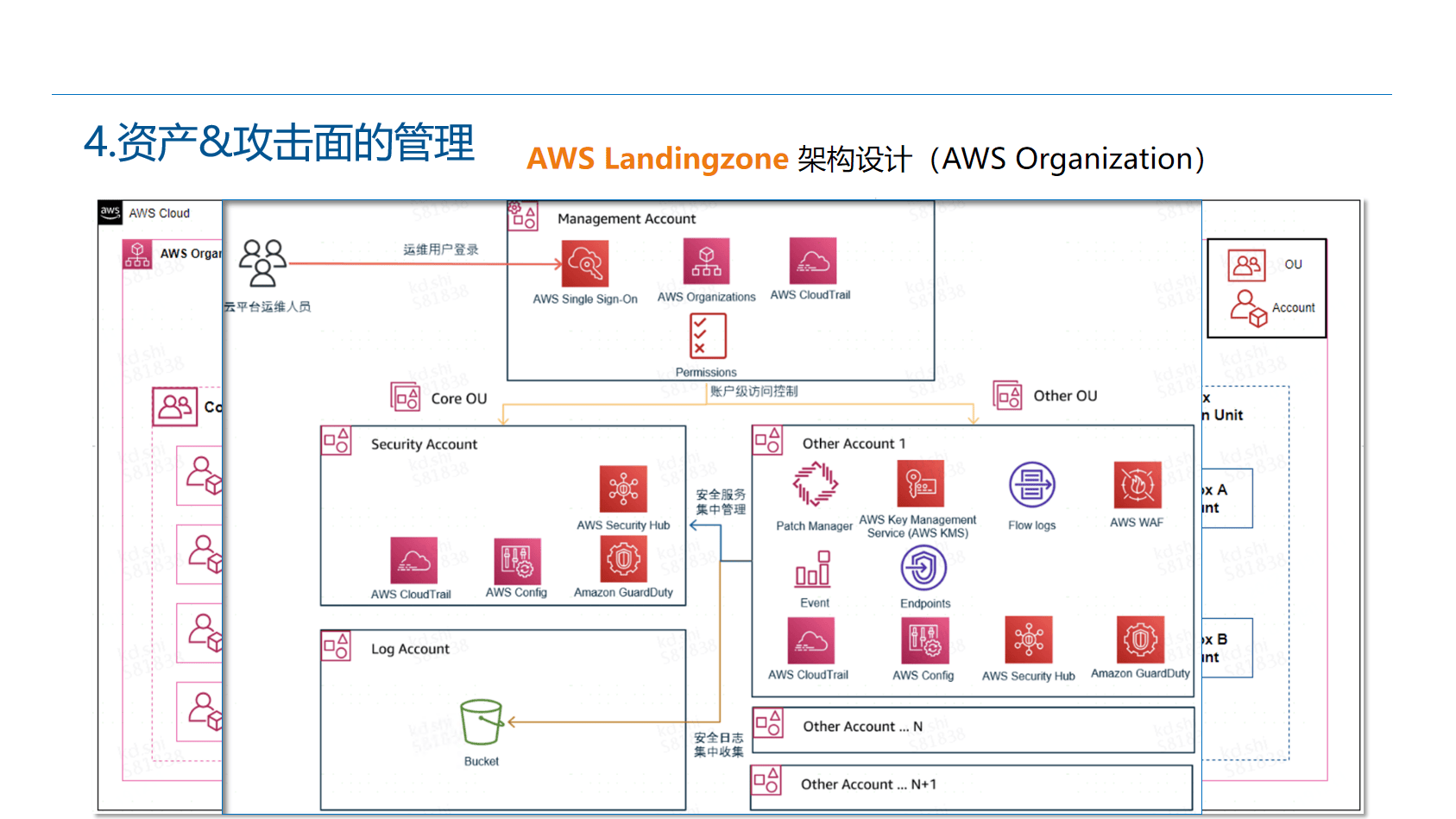Click the Other Account 1 label
Screen dimensions: 1456x819
click(x=854, y=444)
